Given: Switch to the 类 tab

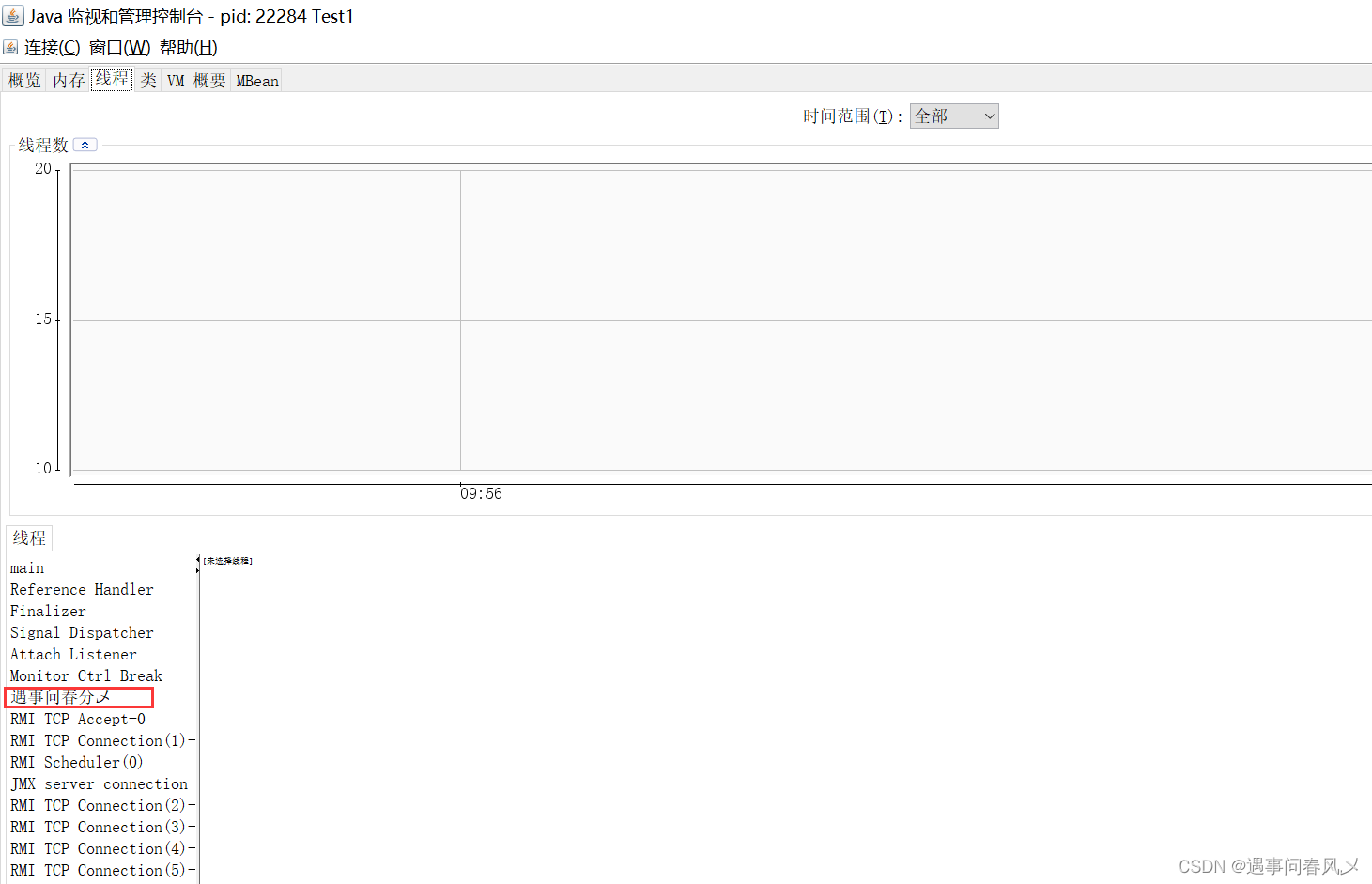Looking at the screenshot, I should (x=147, y=81).
